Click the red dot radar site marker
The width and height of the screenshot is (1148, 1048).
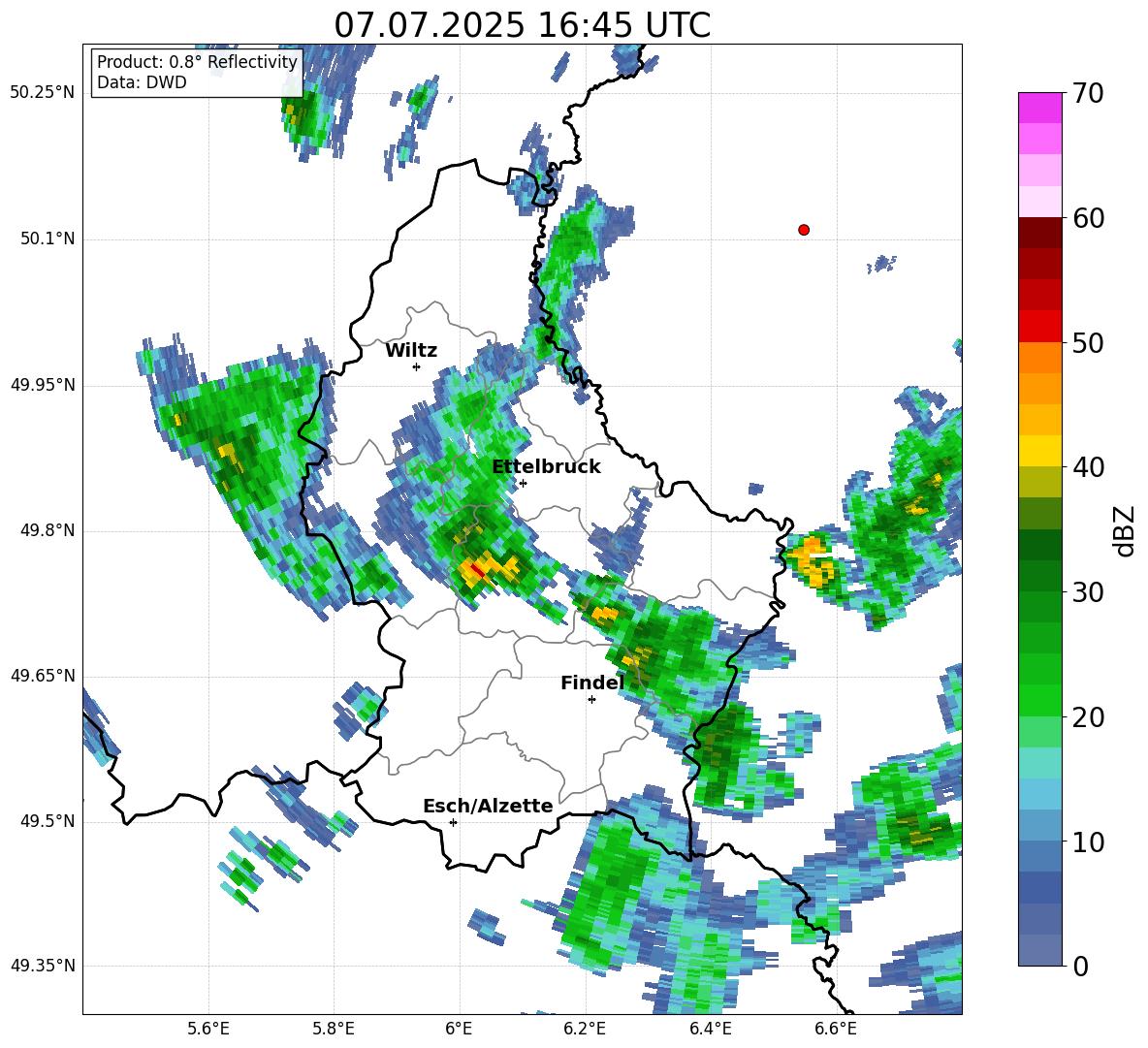[x=804, y=230]
